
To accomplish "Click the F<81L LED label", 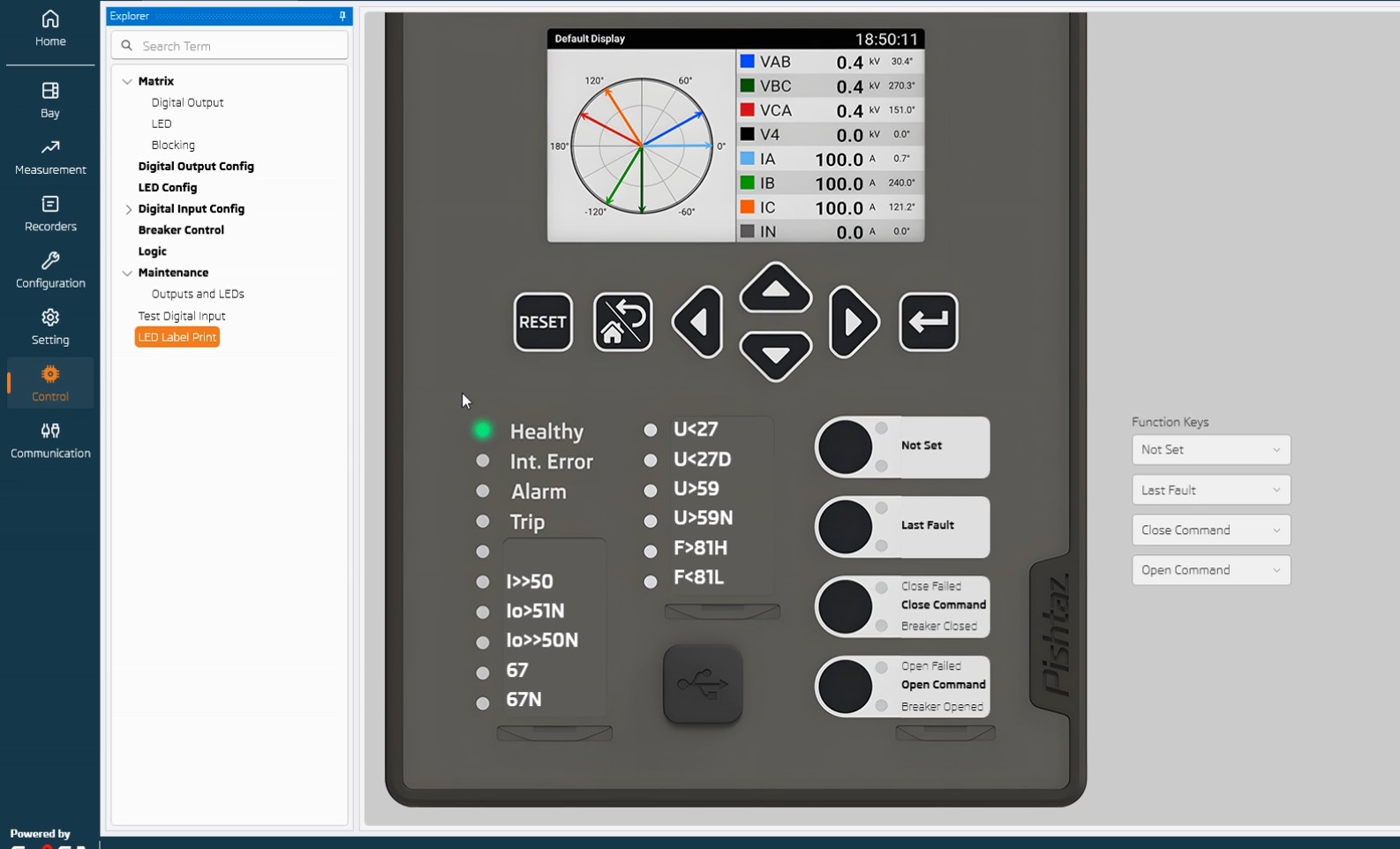I will coord(698,577).
